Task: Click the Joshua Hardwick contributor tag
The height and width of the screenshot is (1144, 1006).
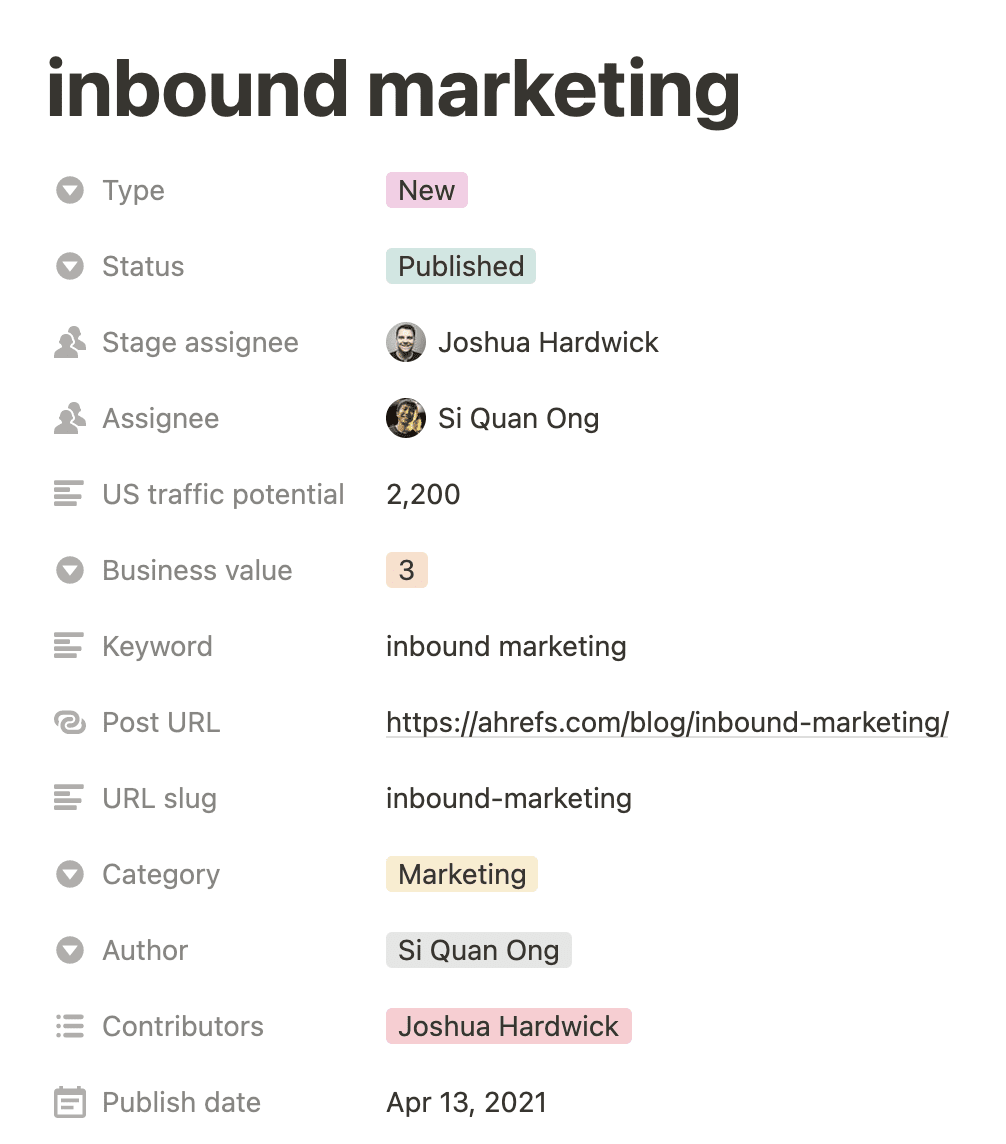Action: 508,1026
